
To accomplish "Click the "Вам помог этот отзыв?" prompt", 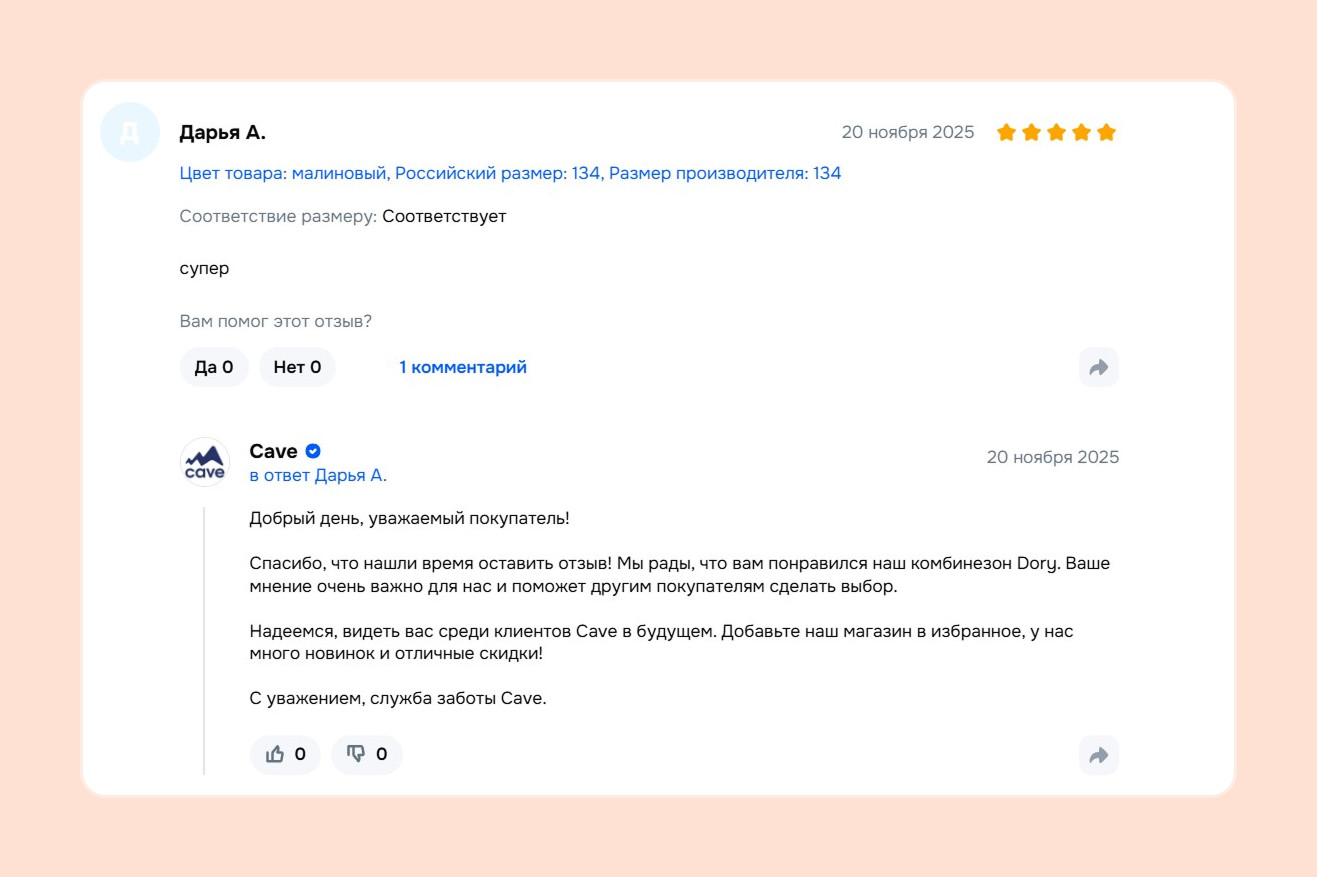I will pos(276,321).
